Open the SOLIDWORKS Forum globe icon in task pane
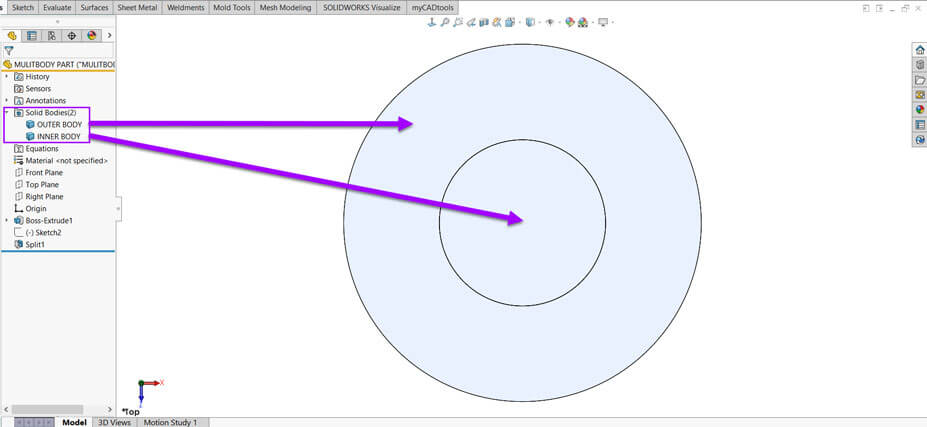The height and width of the screenshot is (427, 927). coord(919,140)
